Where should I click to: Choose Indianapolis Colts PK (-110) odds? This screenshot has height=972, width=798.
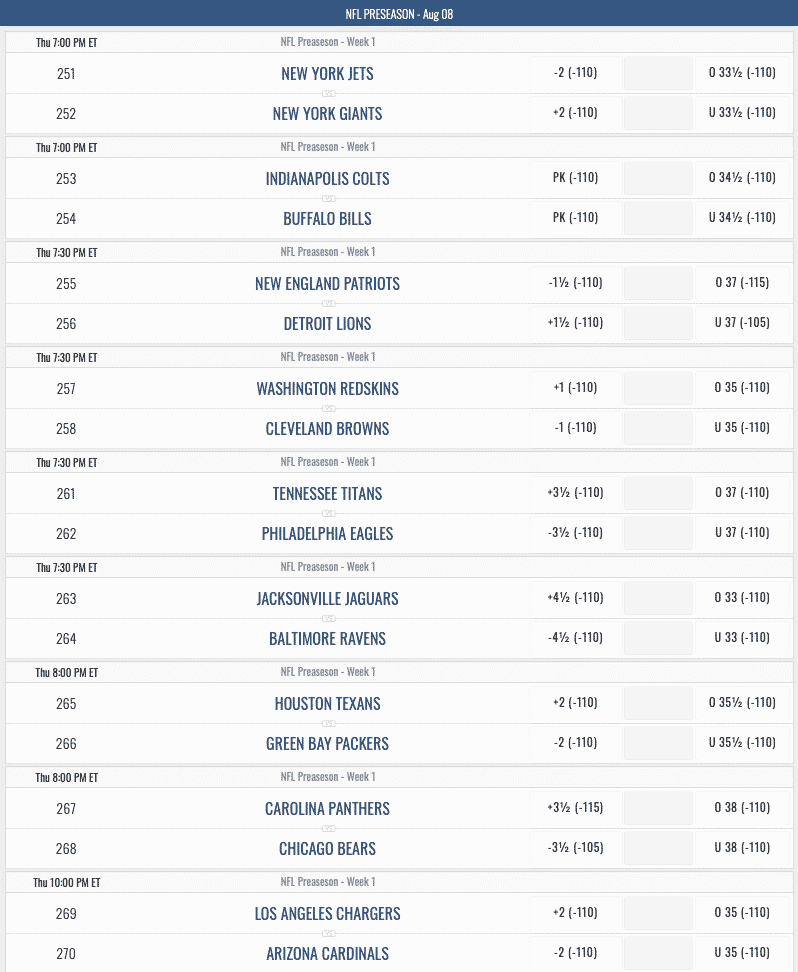click(575, 178)
